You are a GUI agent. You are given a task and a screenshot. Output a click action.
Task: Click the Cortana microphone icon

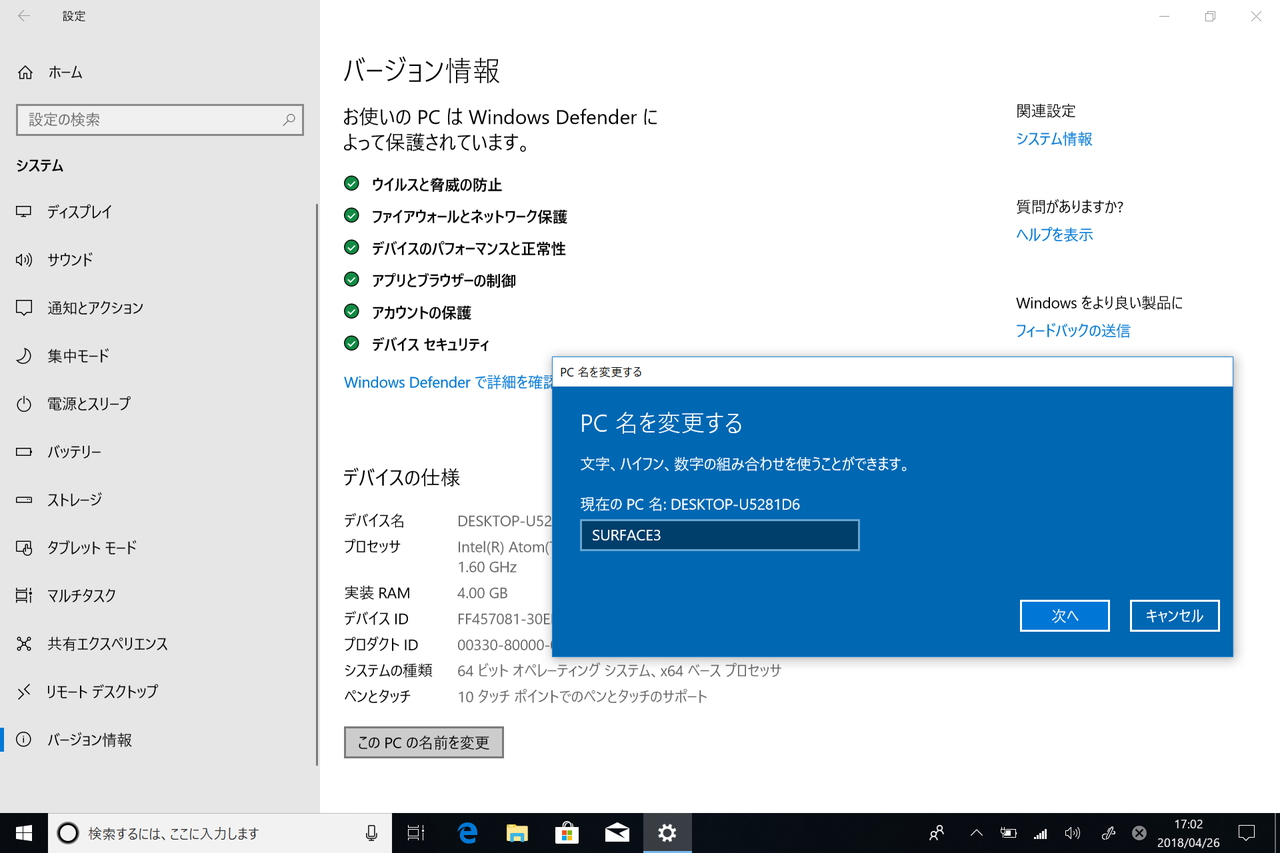(x=372, y=833)
